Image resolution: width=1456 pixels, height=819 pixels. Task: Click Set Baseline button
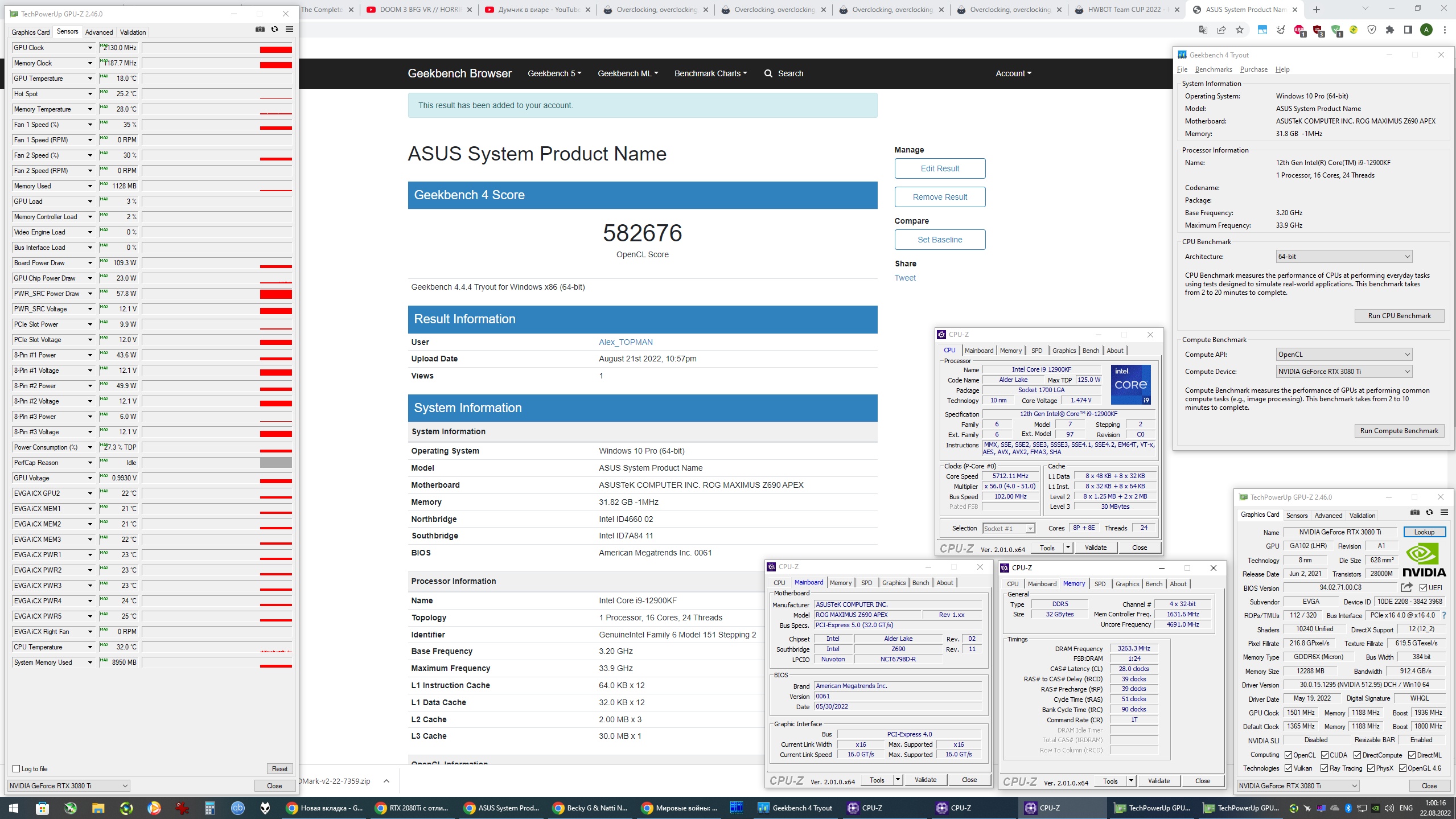[x=940, y=240]
